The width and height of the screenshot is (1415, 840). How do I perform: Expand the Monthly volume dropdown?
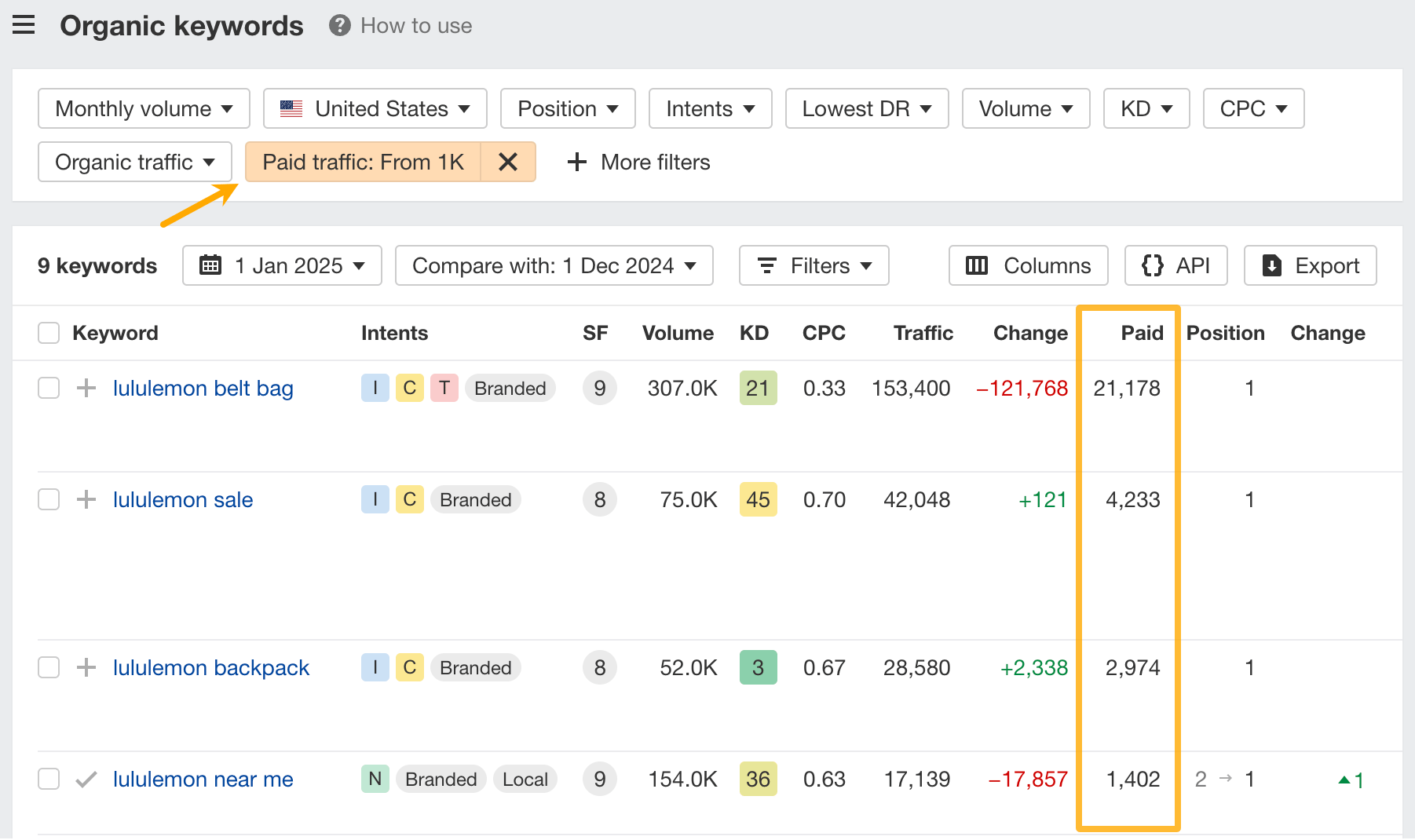point(144,108)
